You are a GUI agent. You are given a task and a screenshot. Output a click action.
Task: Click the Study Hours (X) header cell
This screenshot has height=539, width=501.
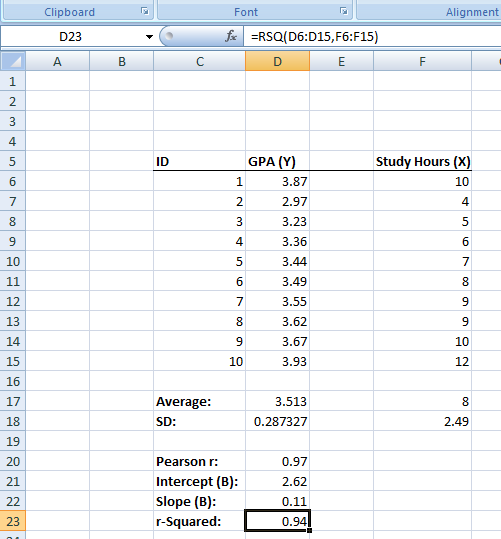tap(422, 161)
